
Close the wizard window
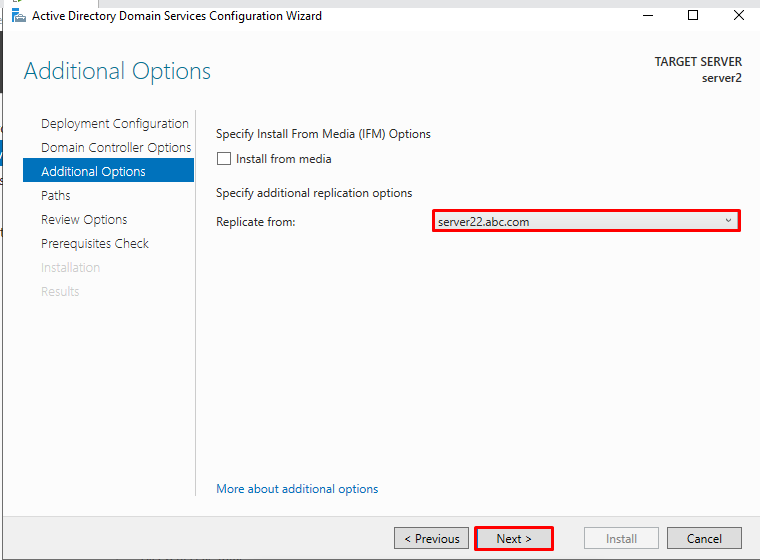click(x=739, y=16)
